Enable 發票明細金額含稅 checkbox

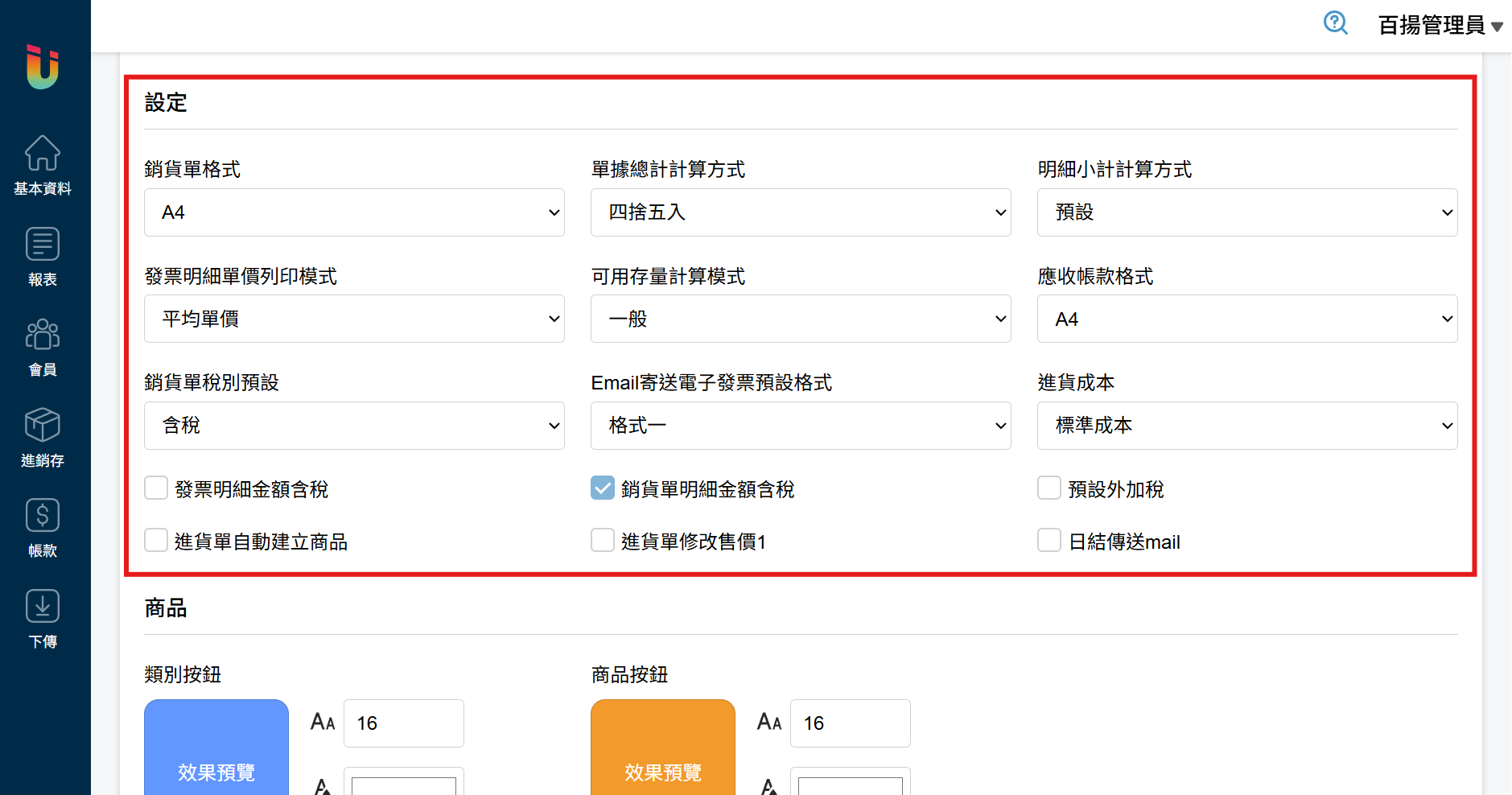(156, 488)
